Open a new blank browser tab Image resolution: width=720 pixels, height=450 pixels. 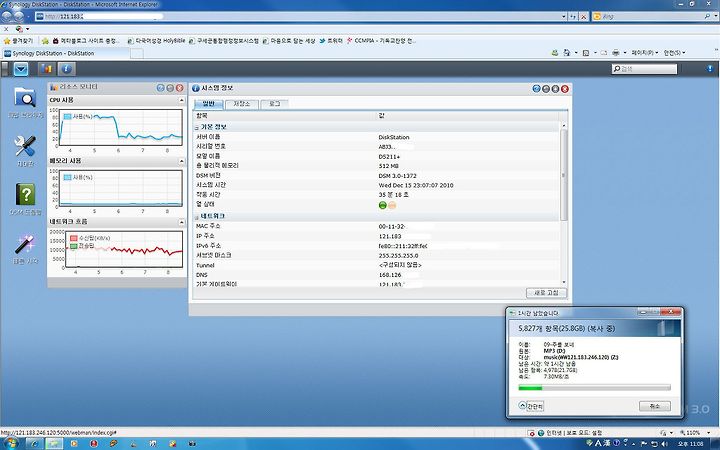[137, 54]
